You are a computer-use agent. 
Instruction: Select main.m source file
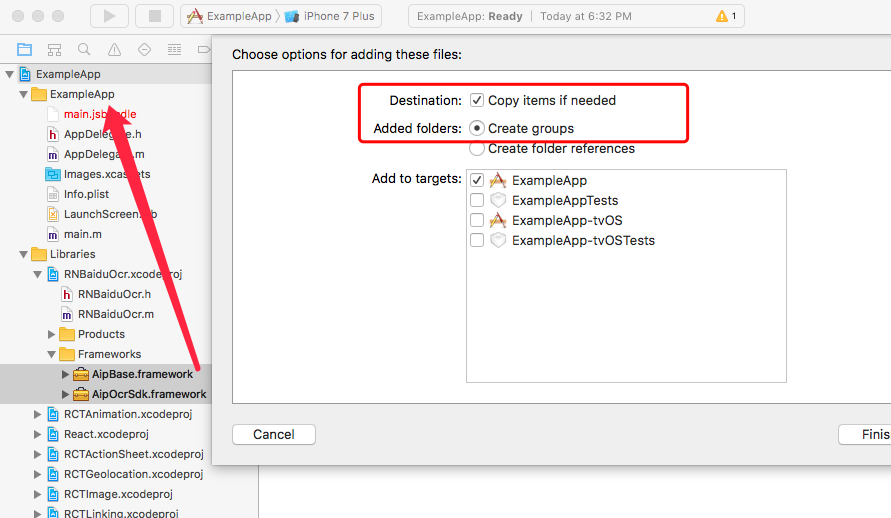click(82, 234)
